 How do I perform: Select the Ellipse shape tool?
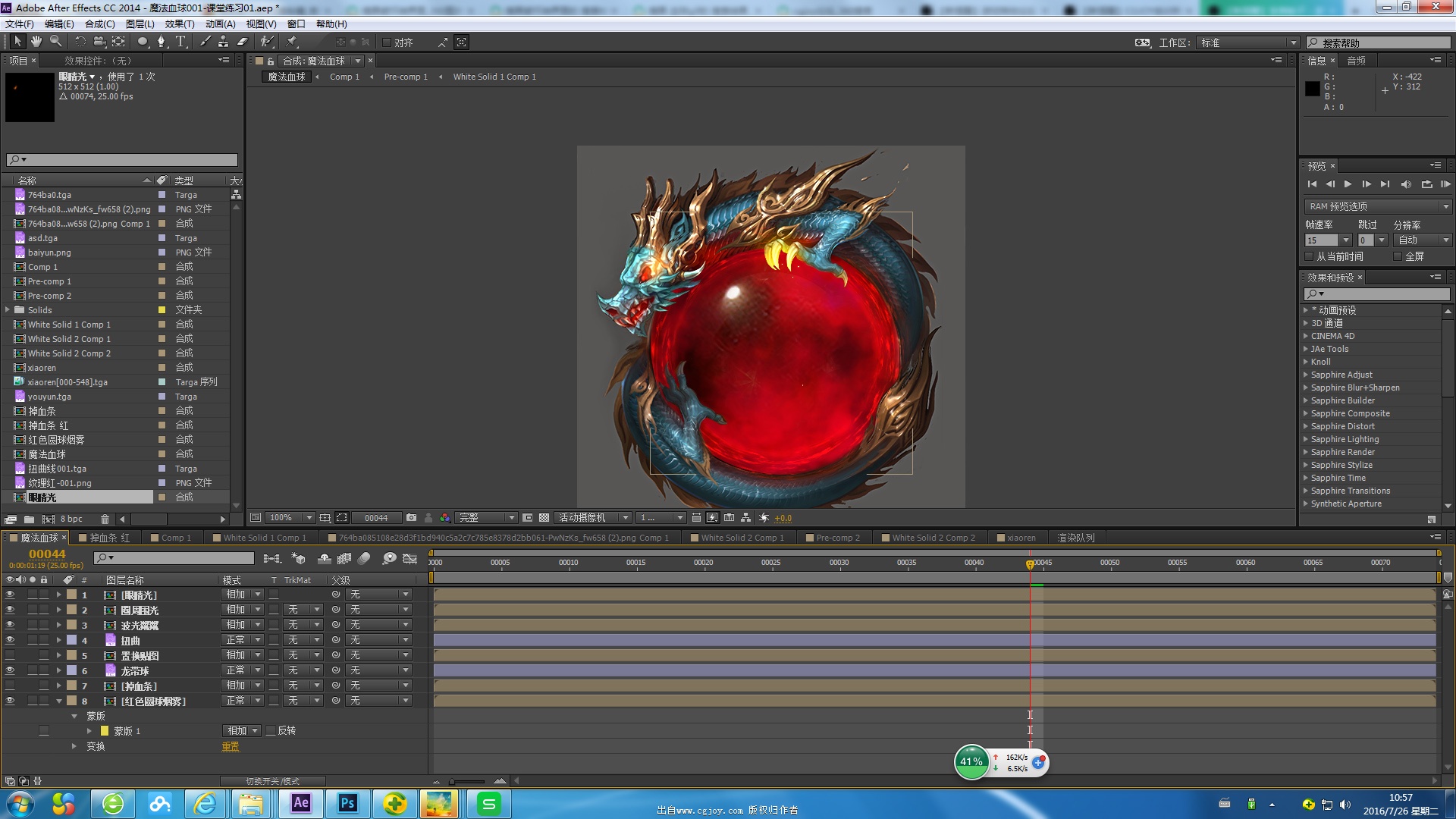coord(142,42)
